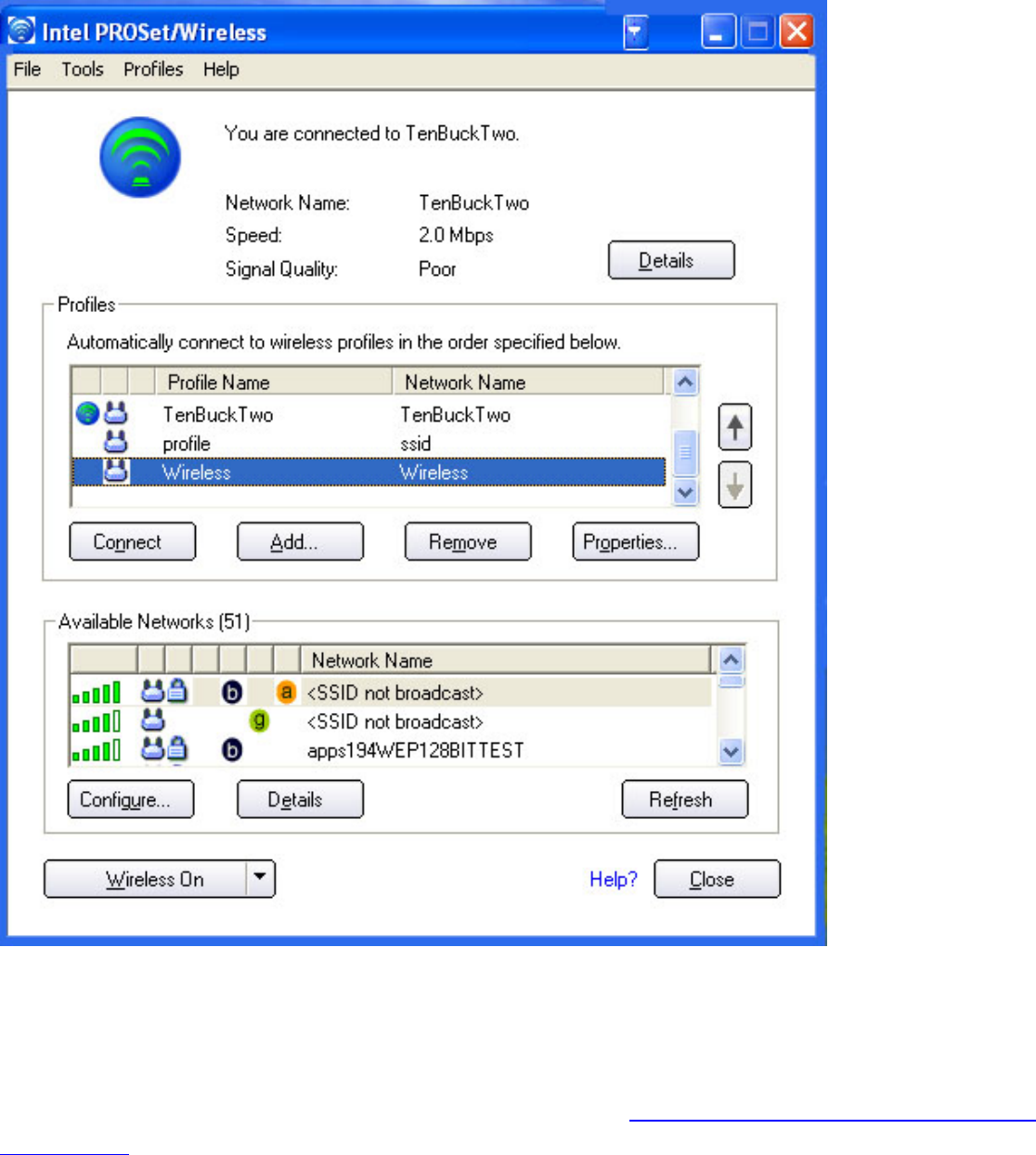
Task: Click the 'ssid' network name cell
Action: tap(416, 444)
